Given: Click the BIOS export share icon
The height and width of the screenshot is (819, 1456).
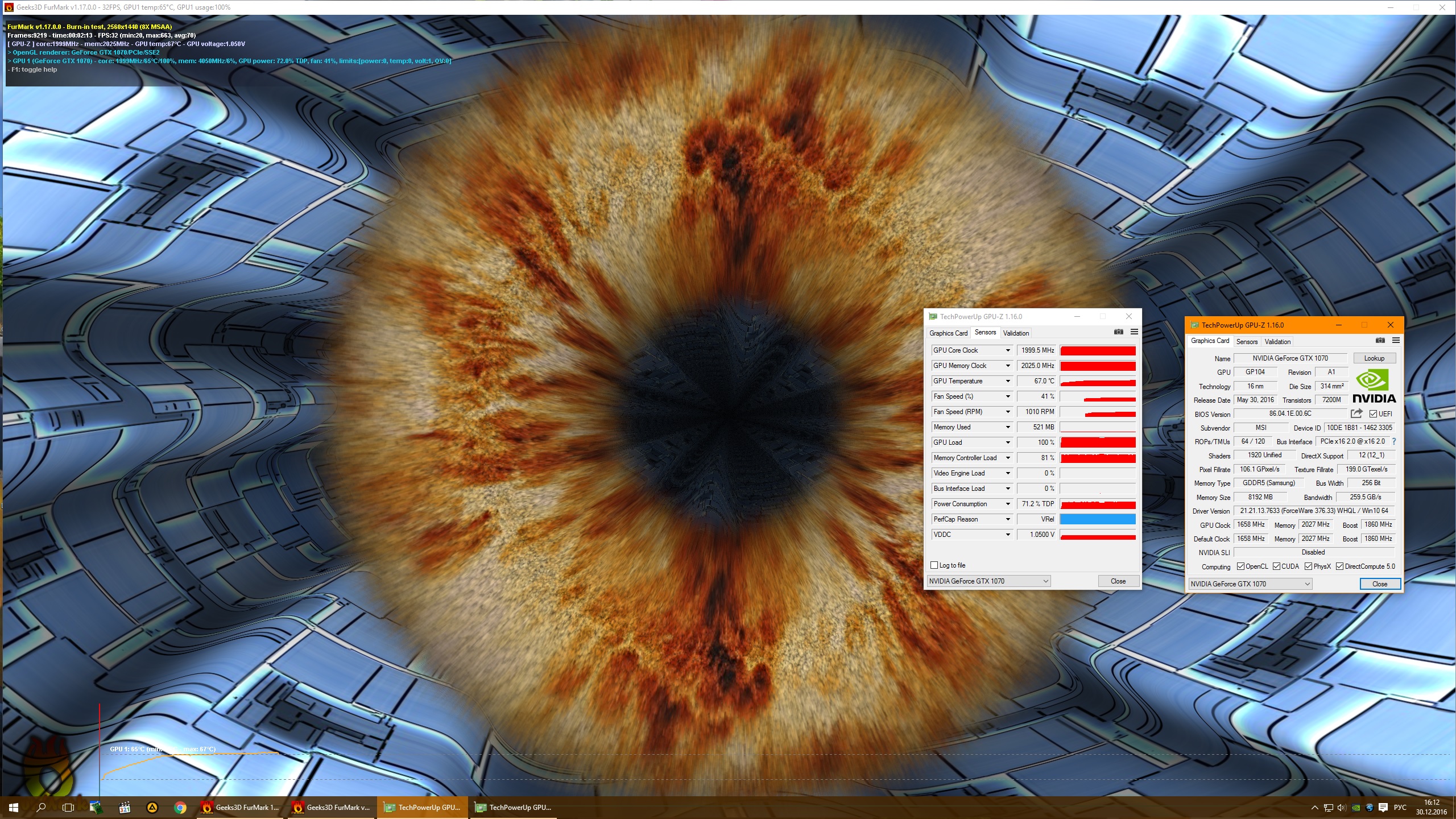Looking at the screenshot, I should [1356, 413].
